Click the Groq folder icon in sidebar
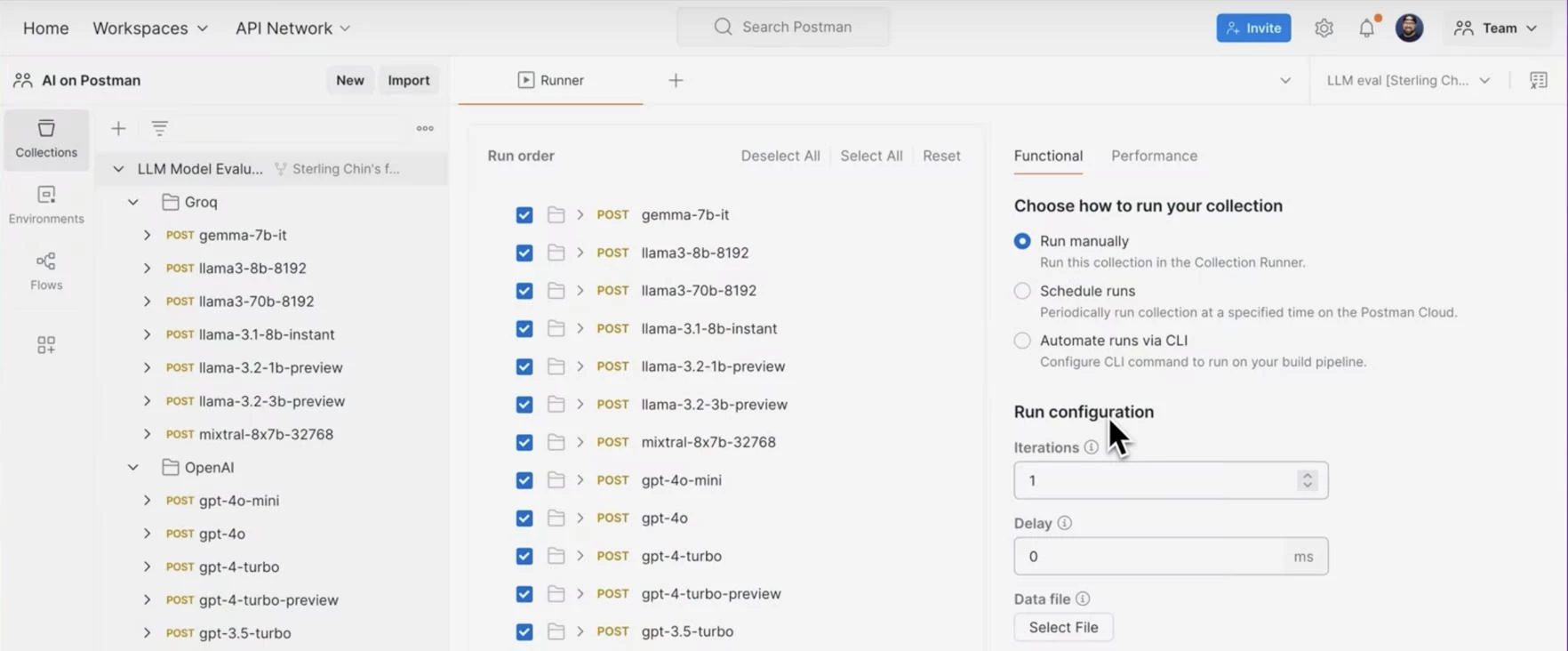1568x651 pixels. 171,202
